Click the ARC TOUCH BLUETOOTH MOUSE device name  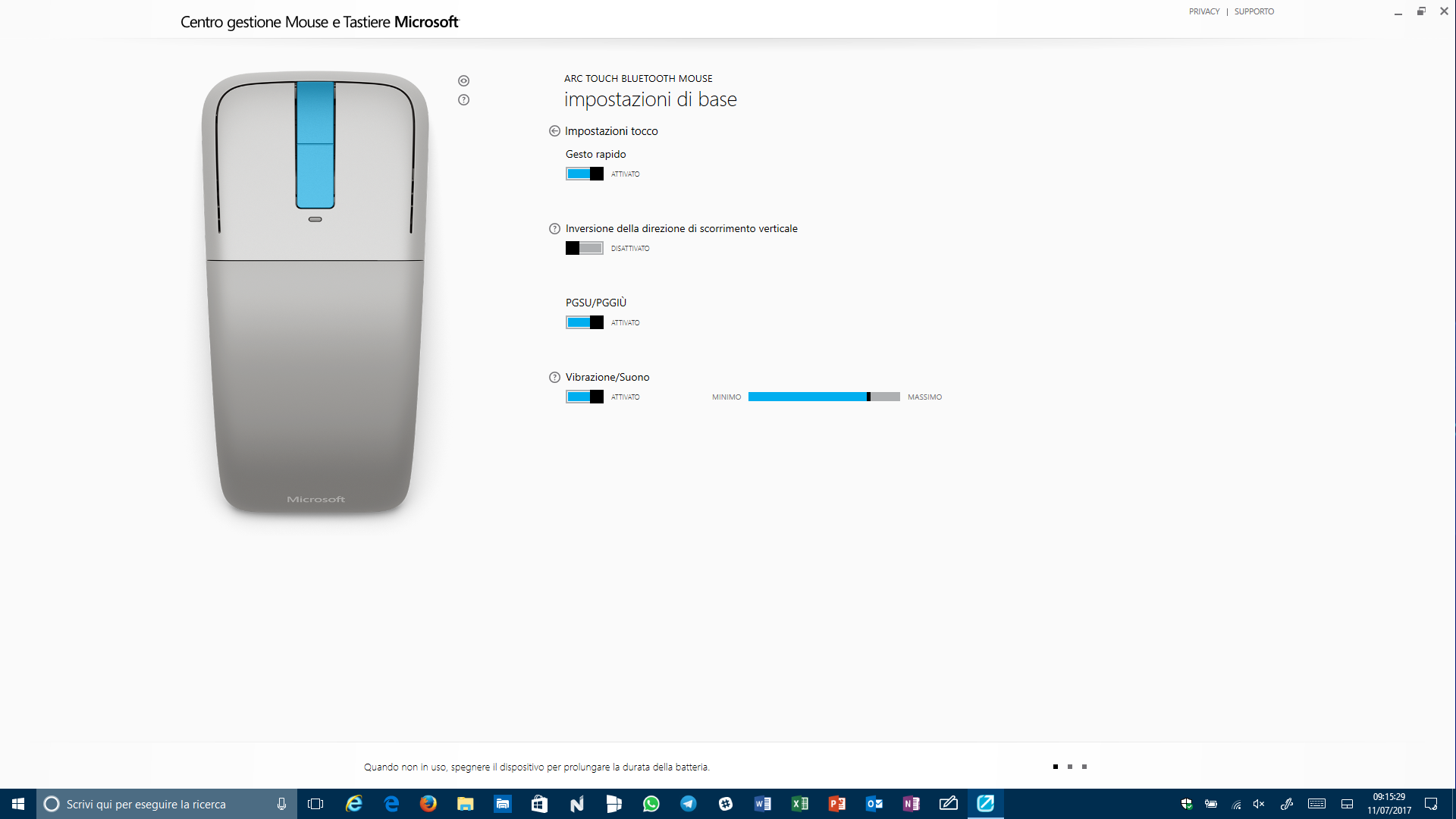pyautogui.click(x=638, y=79)
